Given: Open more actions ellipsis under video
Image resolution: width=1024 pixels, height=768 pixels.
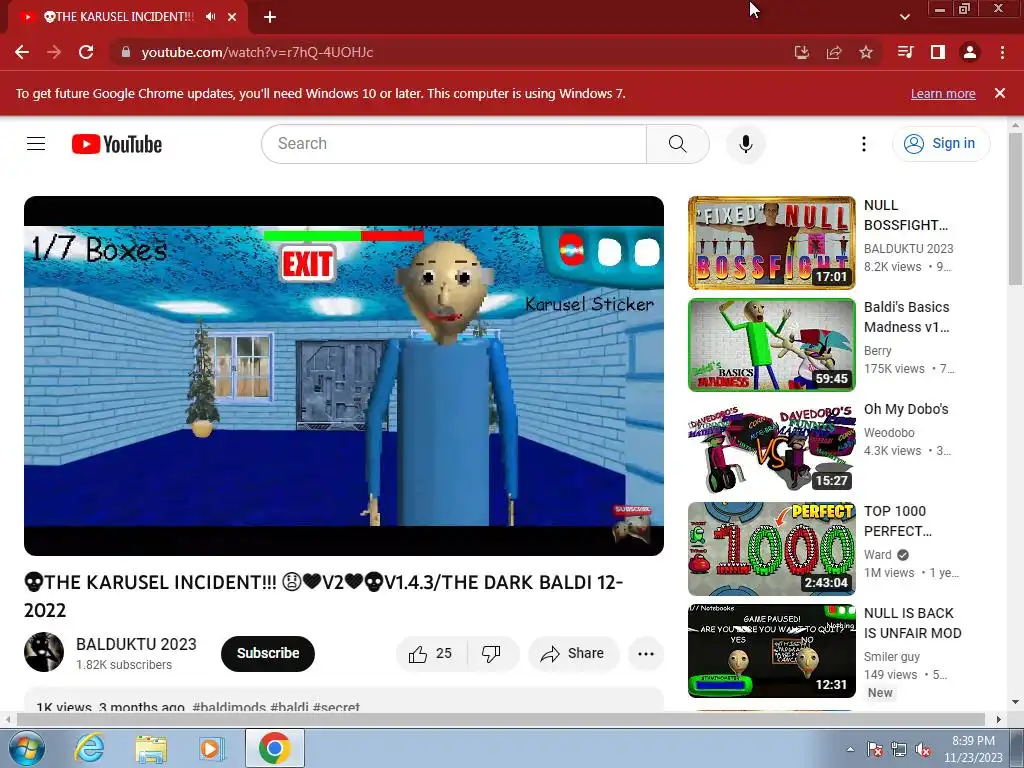Looking at the screenshot, I should coord(646,653).
